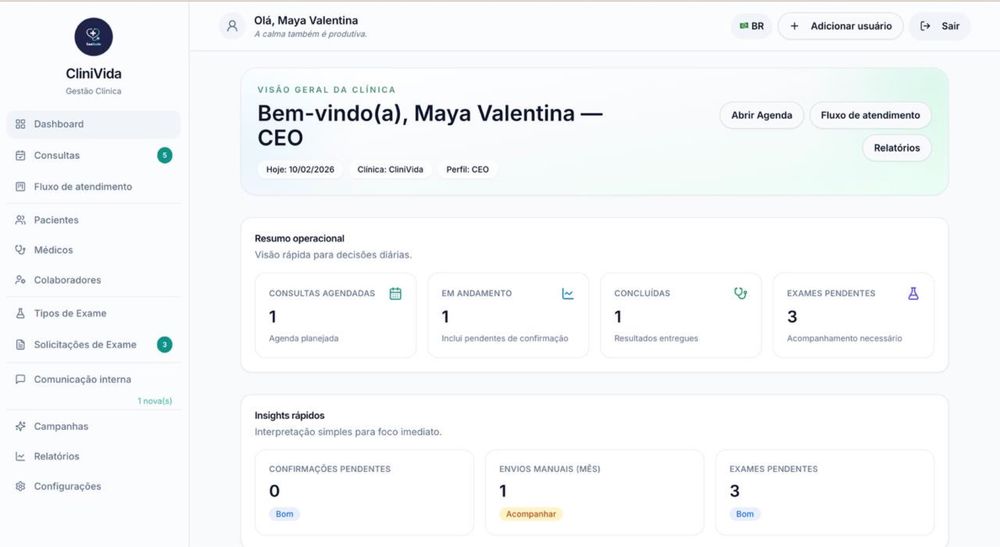The image size is (1000, 547).
Task: Click the Fluxo de atendimento sidebar icon
Action: (x=20, y=186)
